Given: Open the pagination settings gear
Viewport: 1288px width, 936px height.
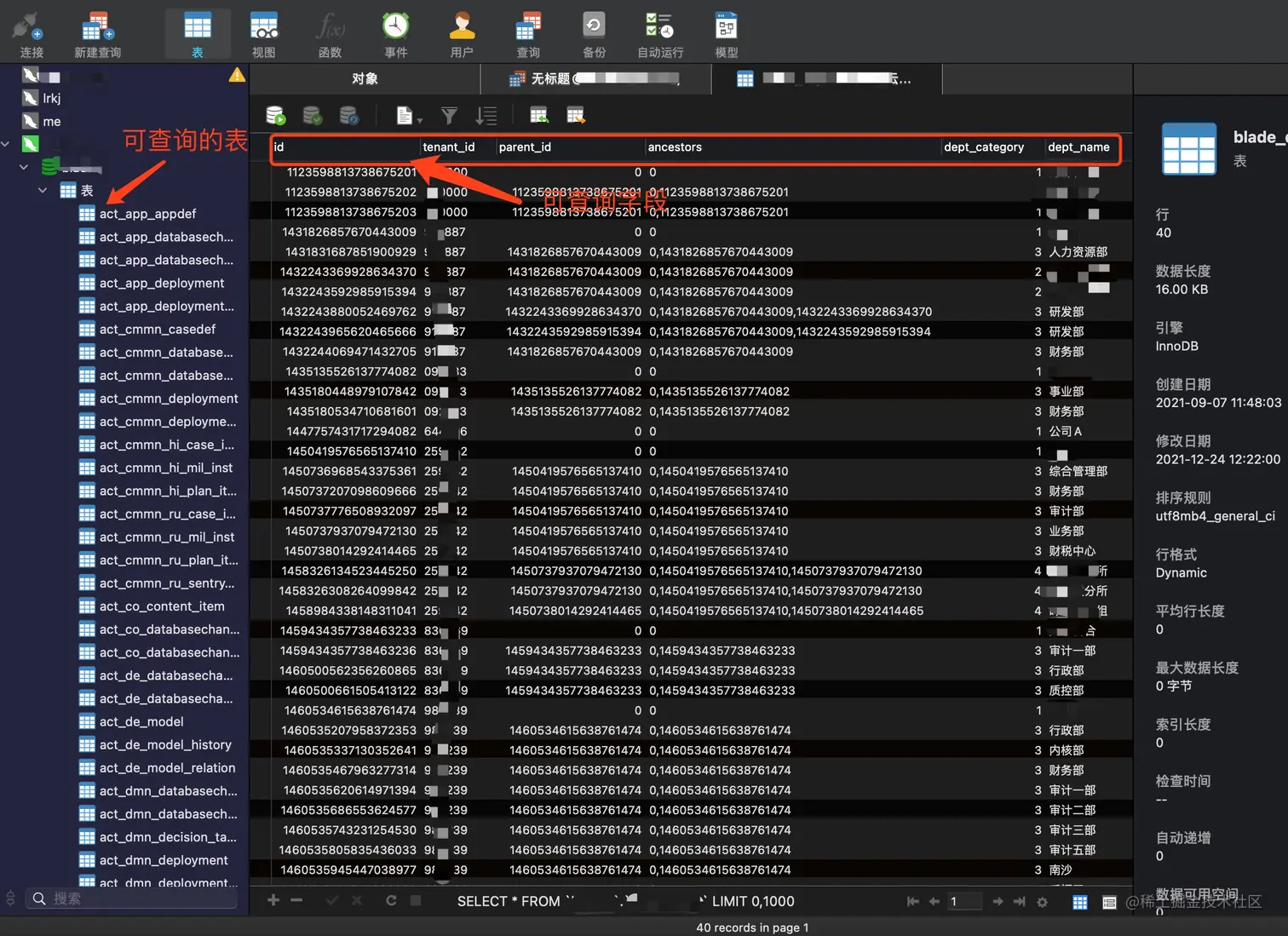Looking at the screenshot, I should click(1042, 902).
